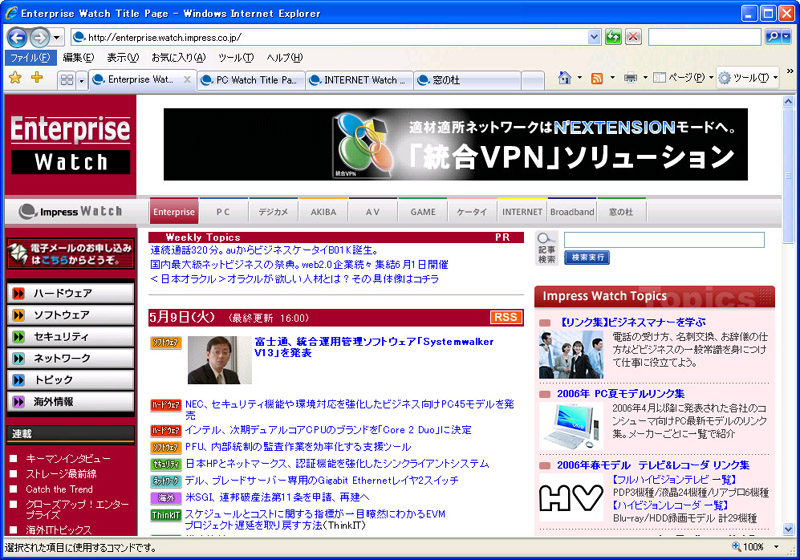Open the デル Gigabit Ethernet switch article

[x=321, y=480]
